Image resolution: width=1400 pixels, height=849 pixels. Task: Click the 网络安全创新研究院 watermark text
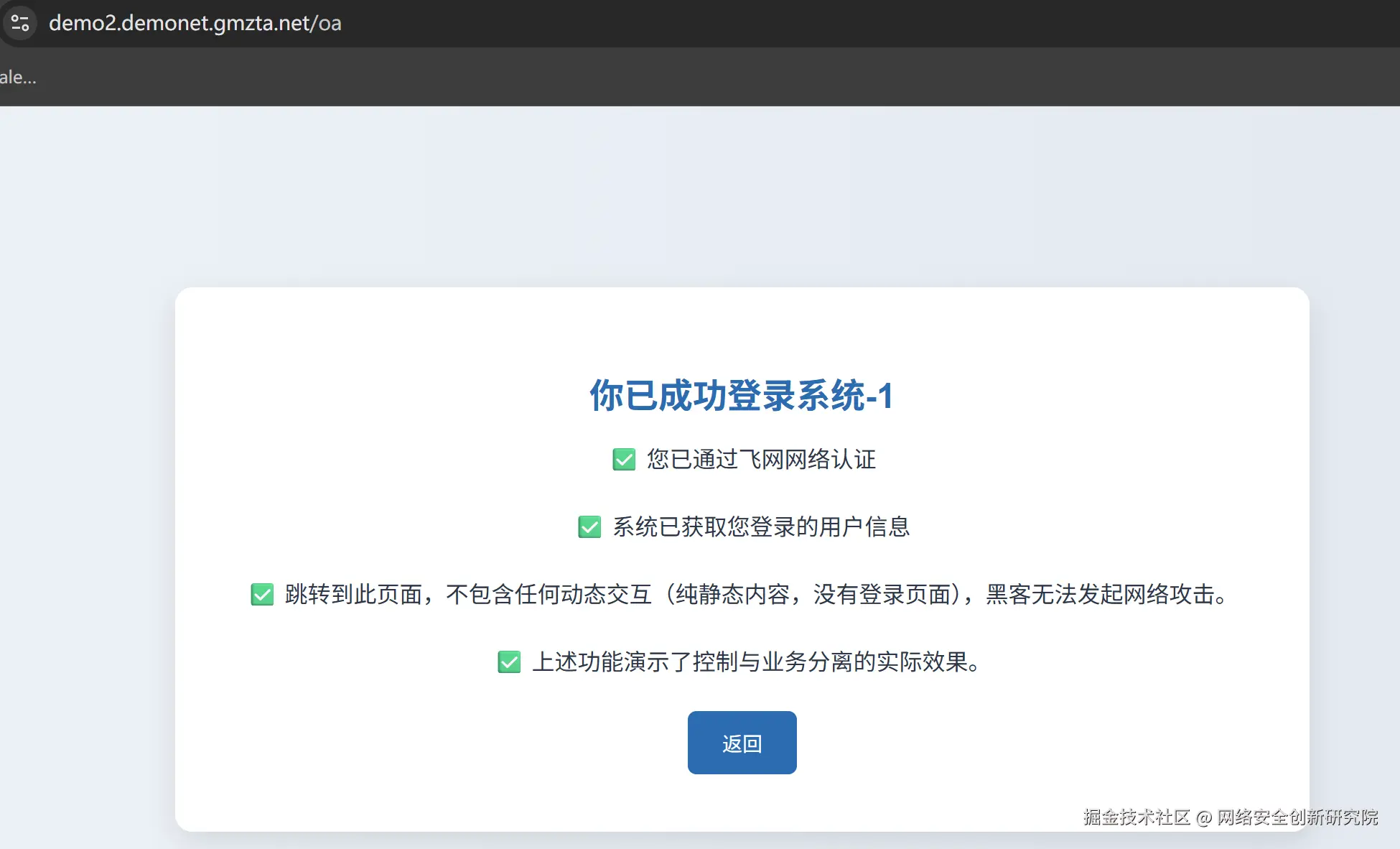point(1297,817)
